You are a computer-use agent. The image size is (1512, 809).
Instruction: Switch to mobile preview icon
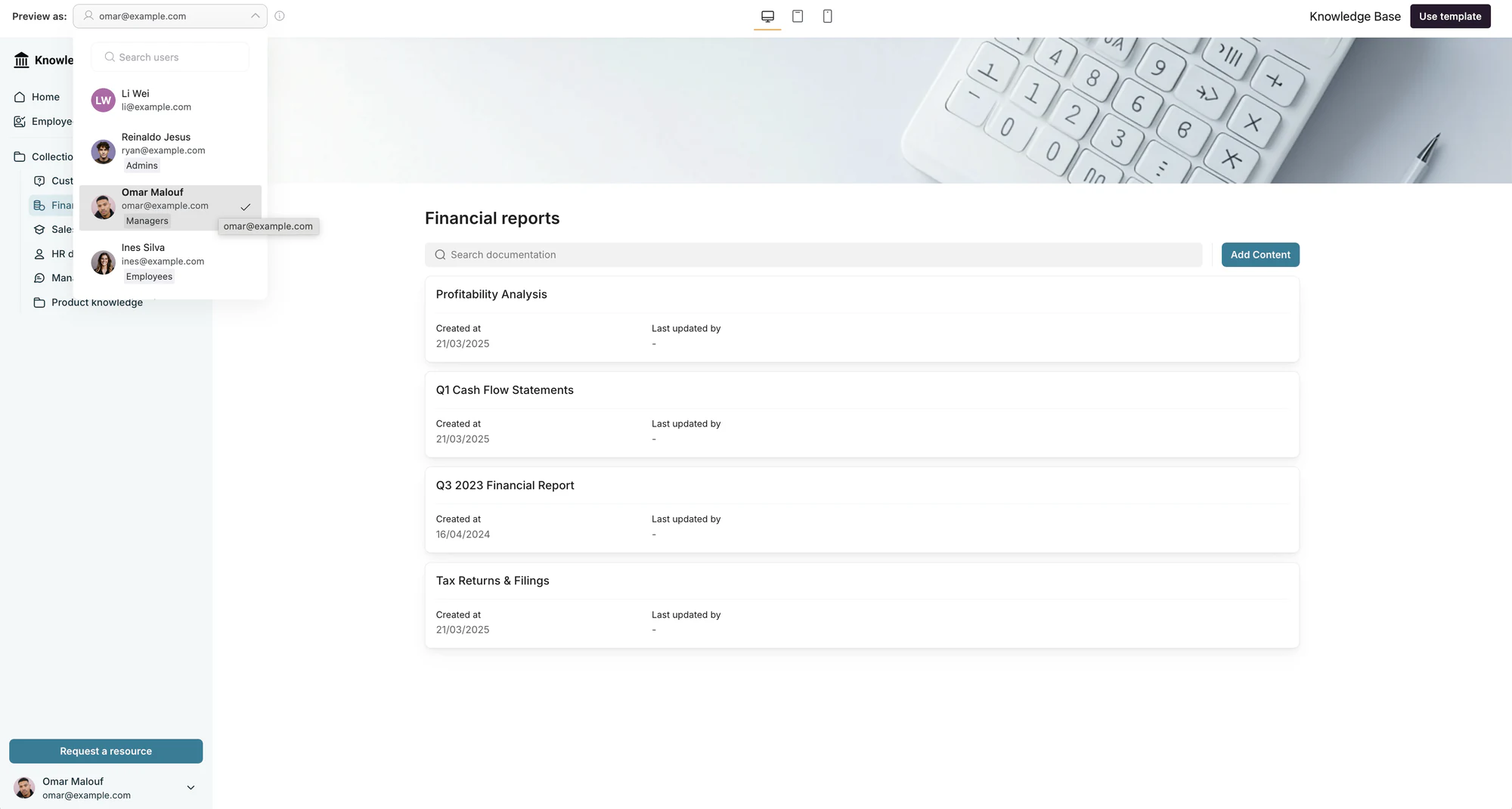click(828, 16)
